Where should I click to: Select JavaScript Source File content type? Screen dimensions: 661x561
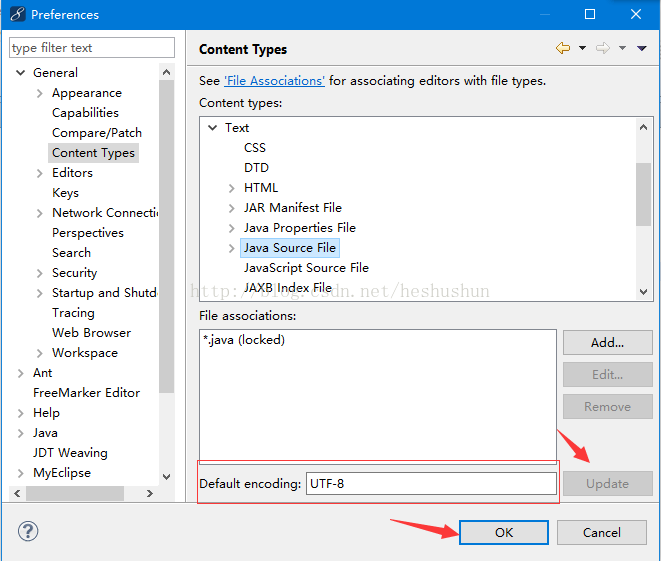[x=306, y=268]
